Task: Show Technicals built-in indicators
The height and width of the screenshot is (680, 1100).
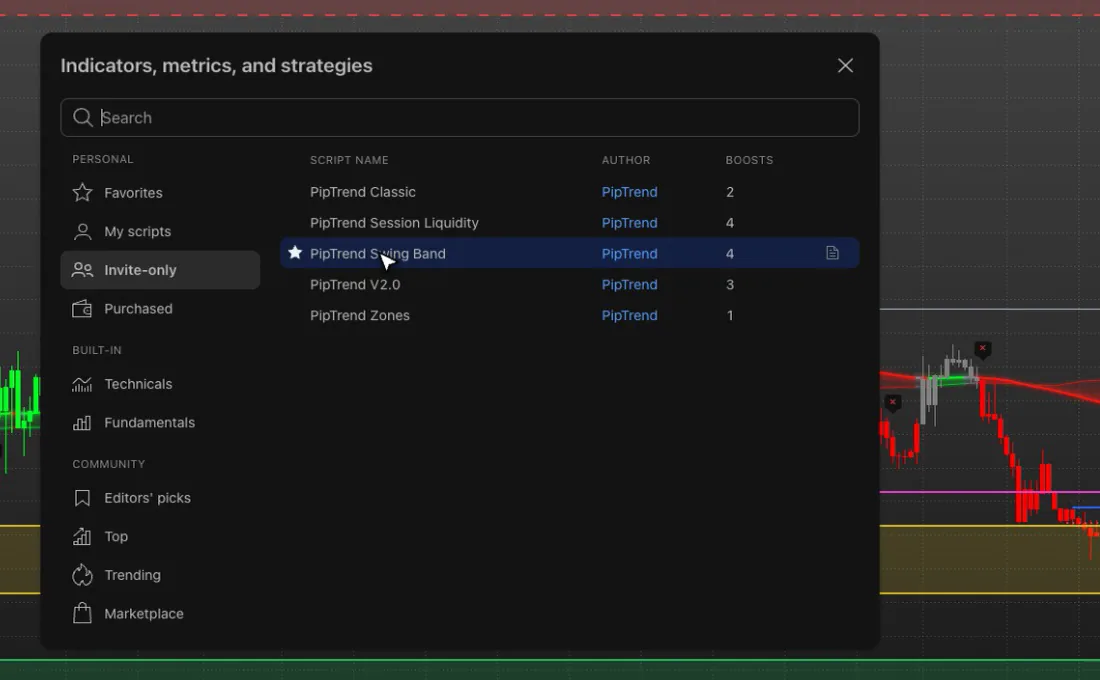Action: (160, 384)
